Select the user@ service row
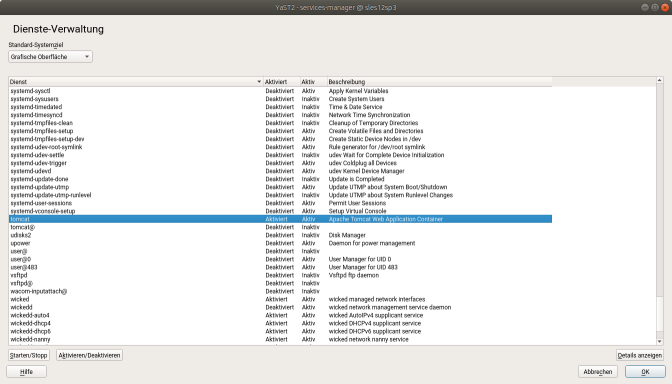 pyautogui.click(x=280, y=251)
